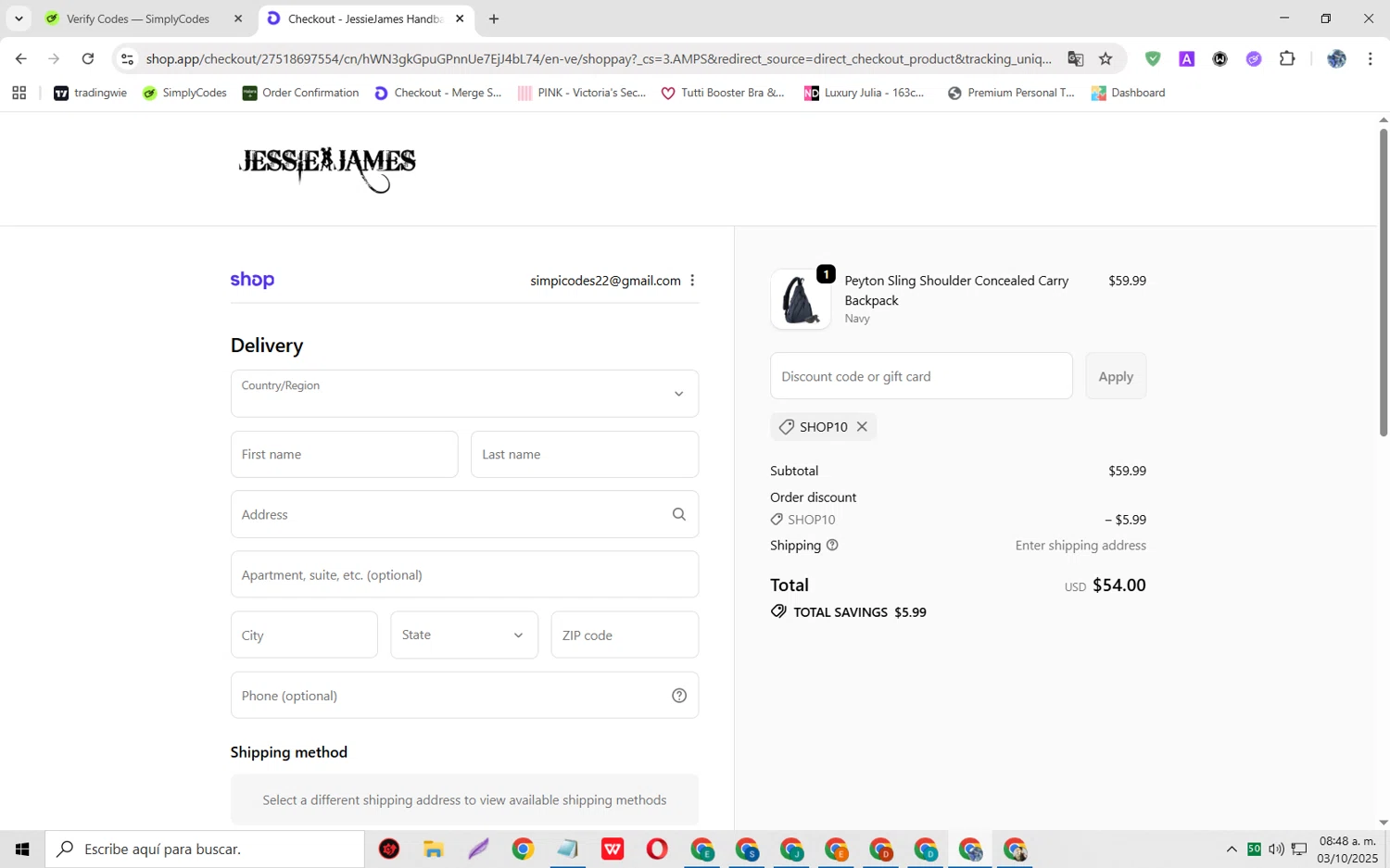This screenshot has width=1390, height=868.
Task: Click the Apply discount button
Action: [x=1116, y=376]
